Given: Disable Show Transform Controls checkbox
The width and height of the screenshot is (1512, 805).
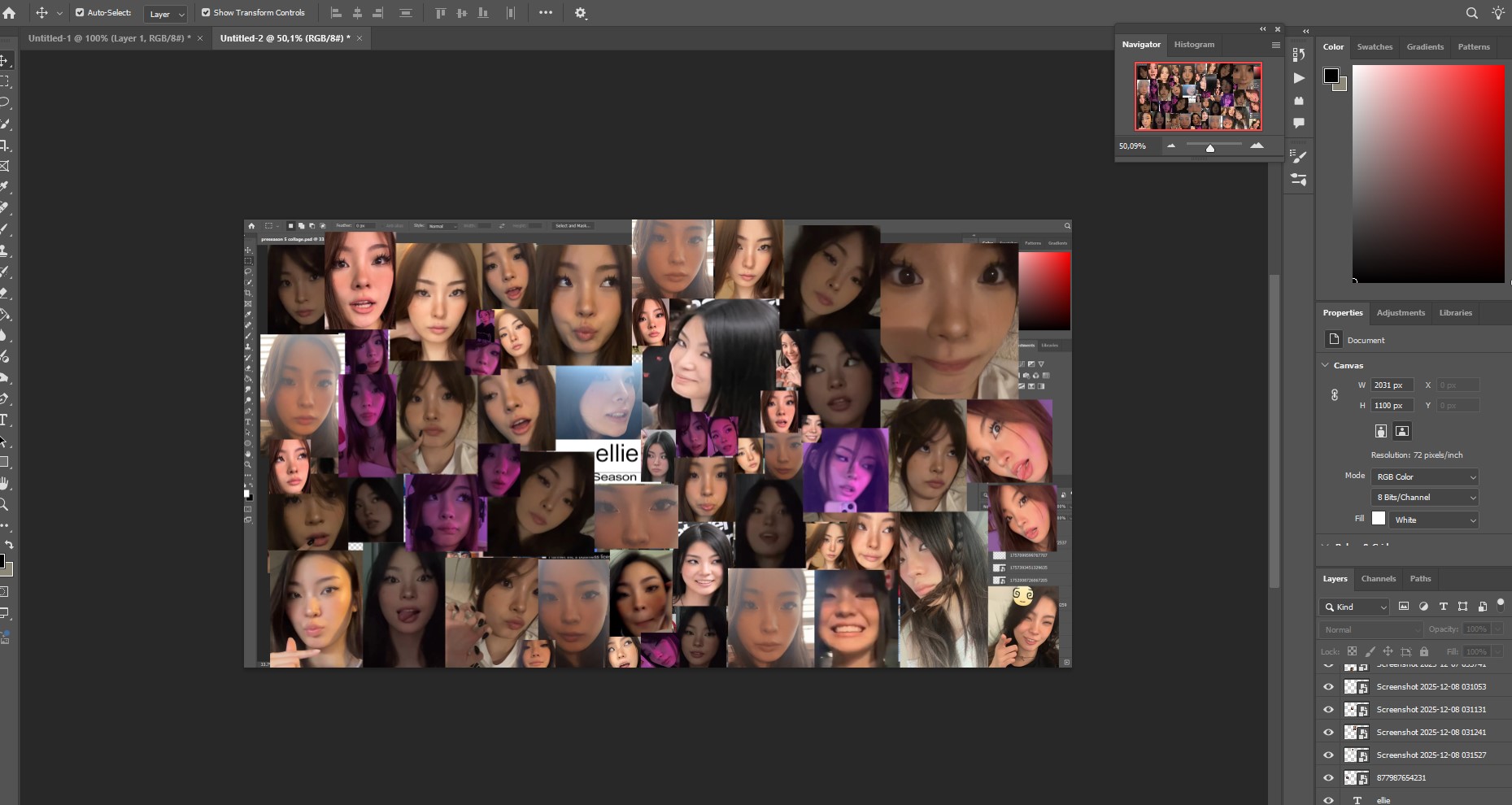Looking at the screenshot, I should (x=206, y=13).
